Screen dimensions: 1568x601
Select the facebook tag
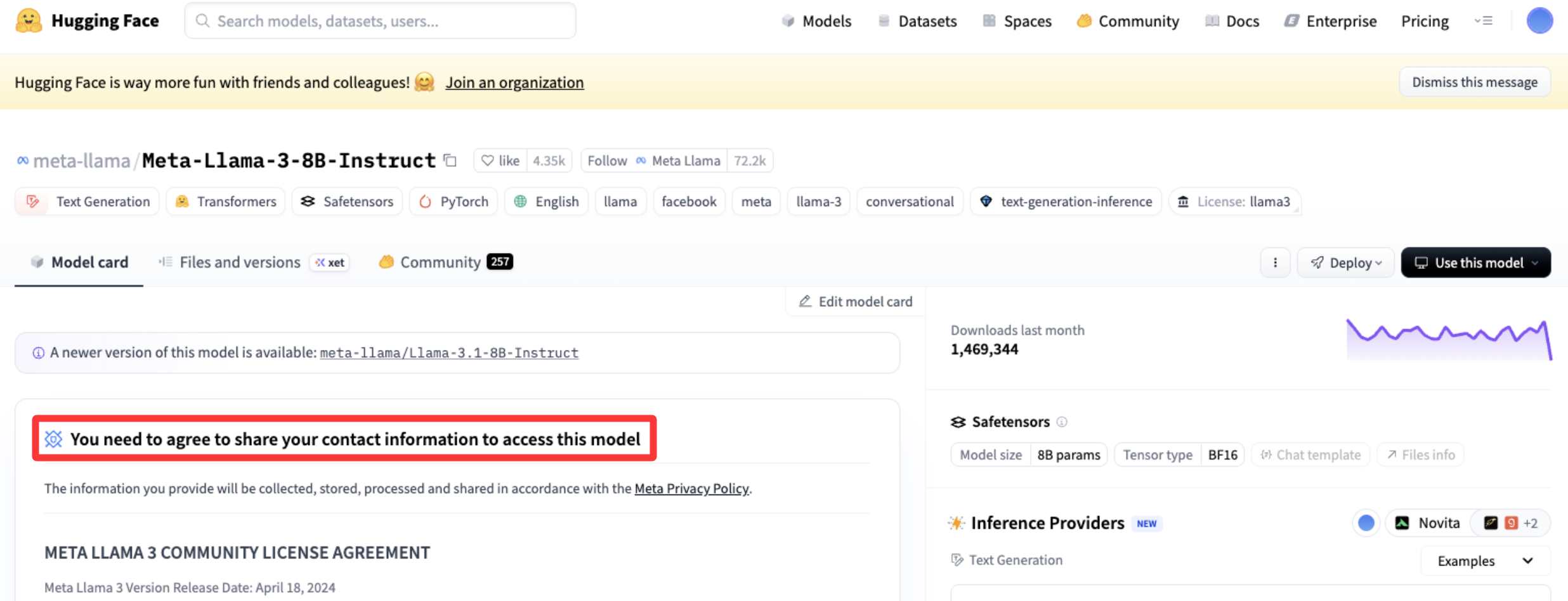coord(689,202)
